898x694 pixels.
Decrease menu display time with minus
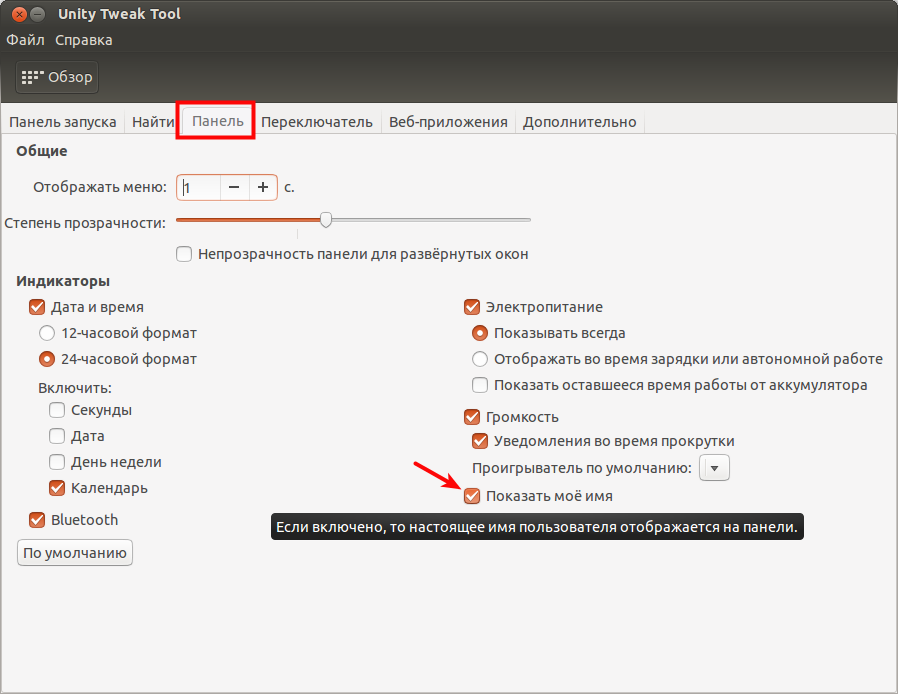(x=234, y=187)
